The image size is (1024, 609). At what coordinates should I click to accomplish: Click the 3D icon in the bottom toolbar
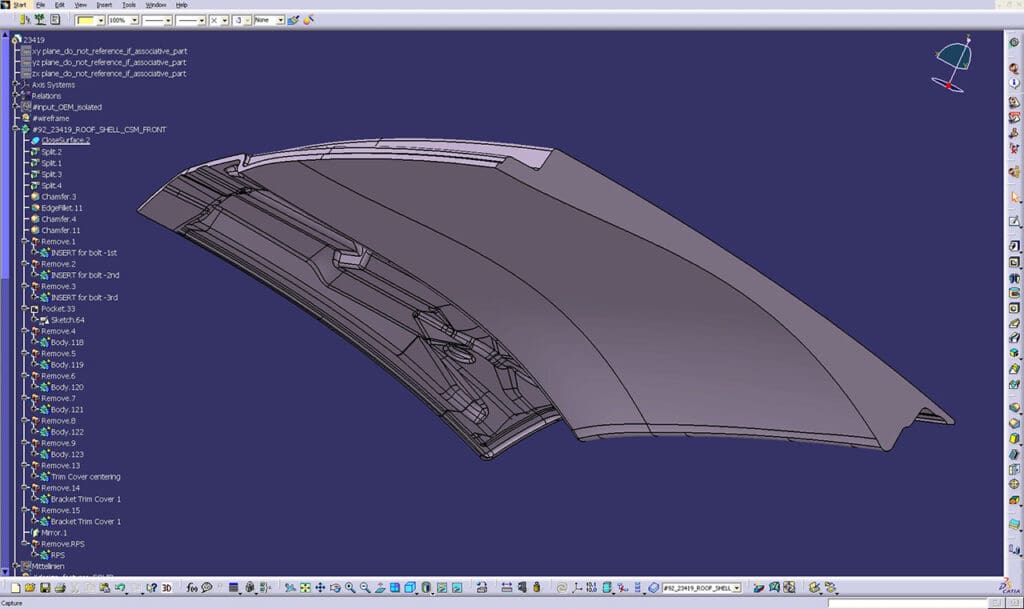[x=167, y=588]
